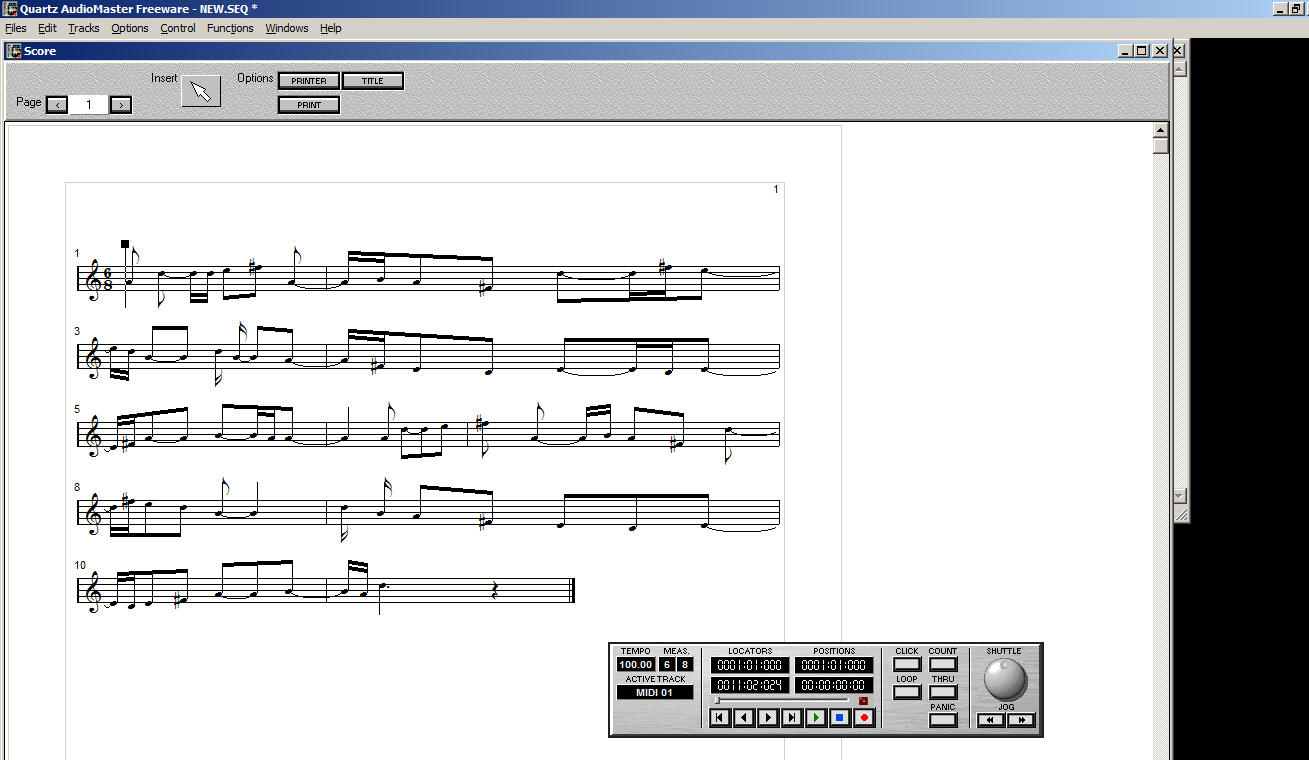The width and height of the screenshot is (1309, 760).
Task: Start playback with green play button
Action: [816, 717]
